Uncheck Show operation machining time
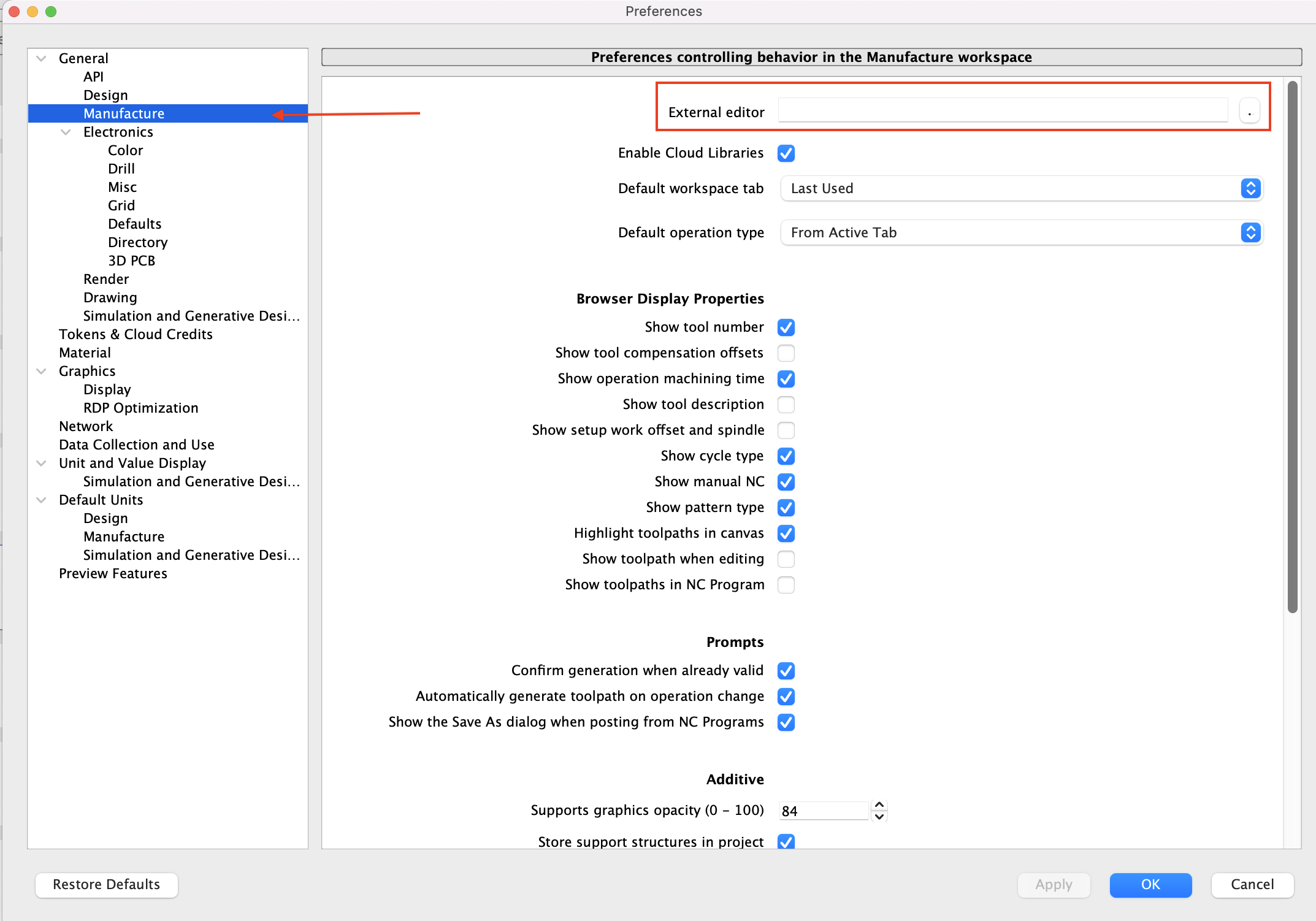The width and height of the screenshot is (1316, 921). tap(786, 378)
